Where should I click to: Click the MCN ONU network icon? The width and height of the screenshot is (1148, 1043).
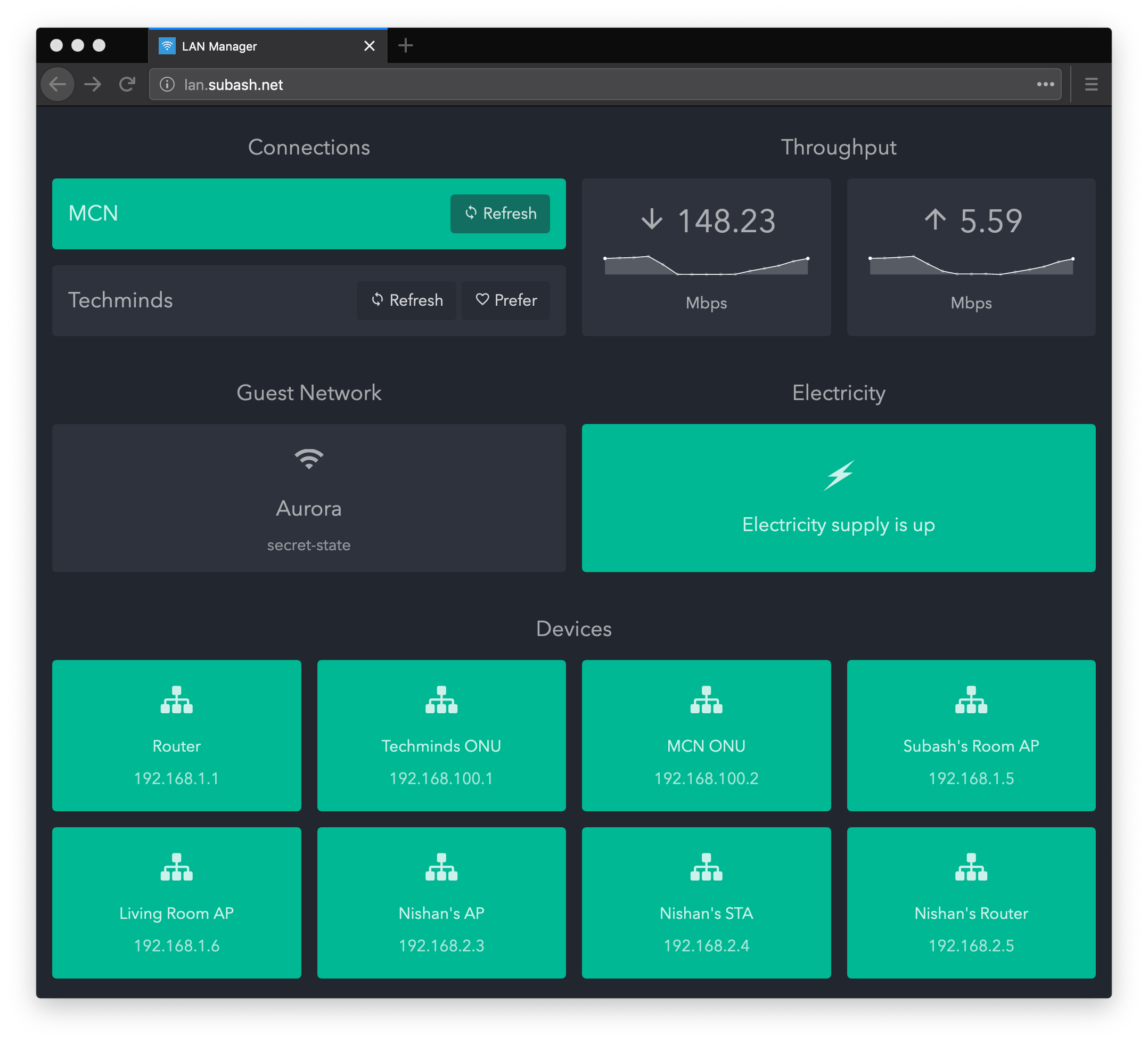click(706, 699)
